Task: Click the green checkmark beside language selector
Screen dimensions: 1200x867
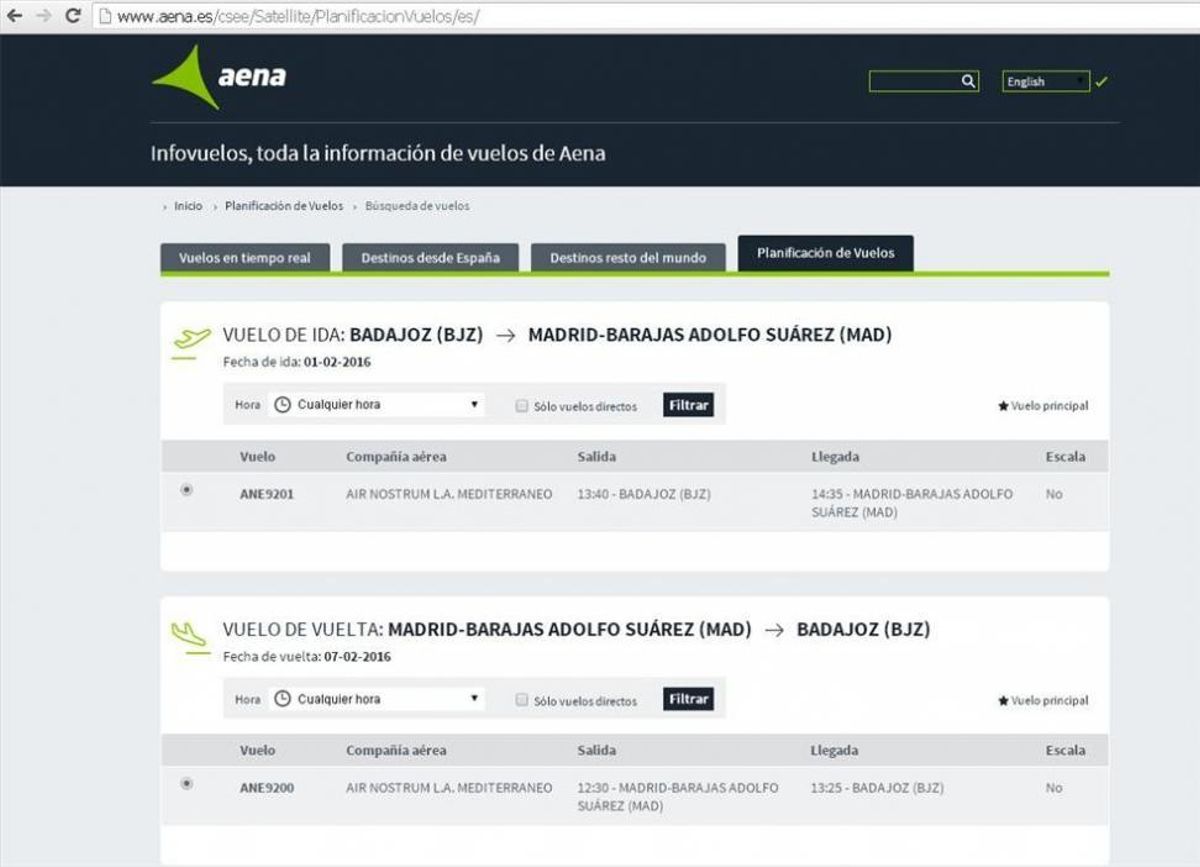Action: (x=1101, y=82)
